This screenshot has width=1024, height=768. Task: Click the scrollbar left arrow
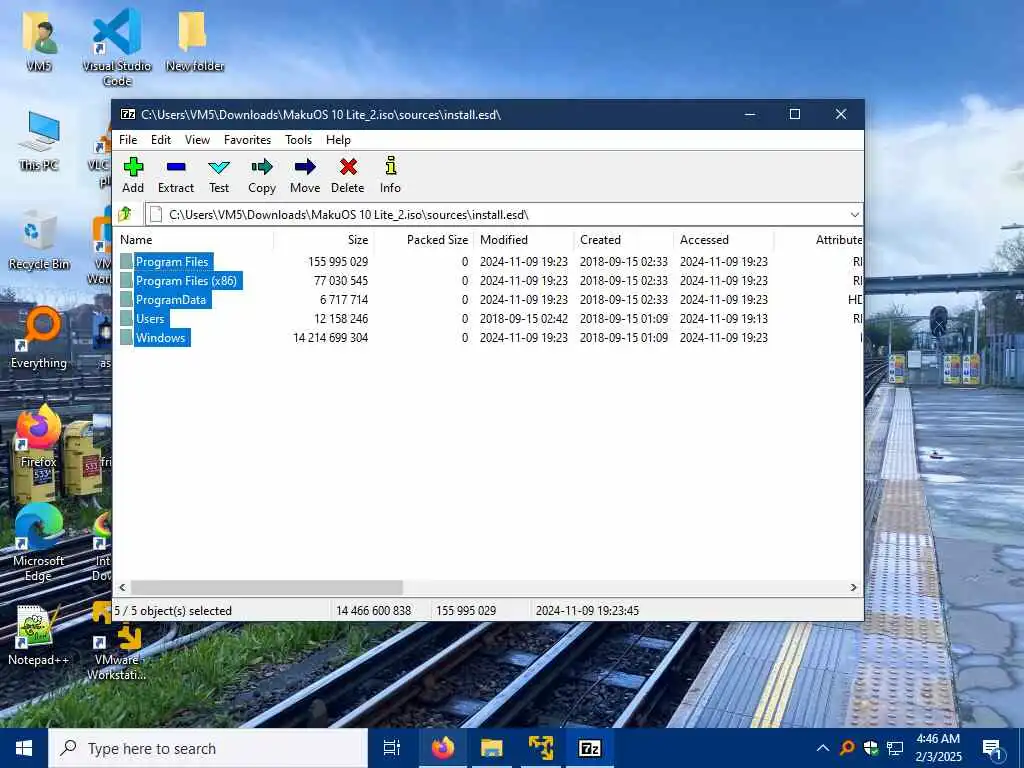[122, 587]
